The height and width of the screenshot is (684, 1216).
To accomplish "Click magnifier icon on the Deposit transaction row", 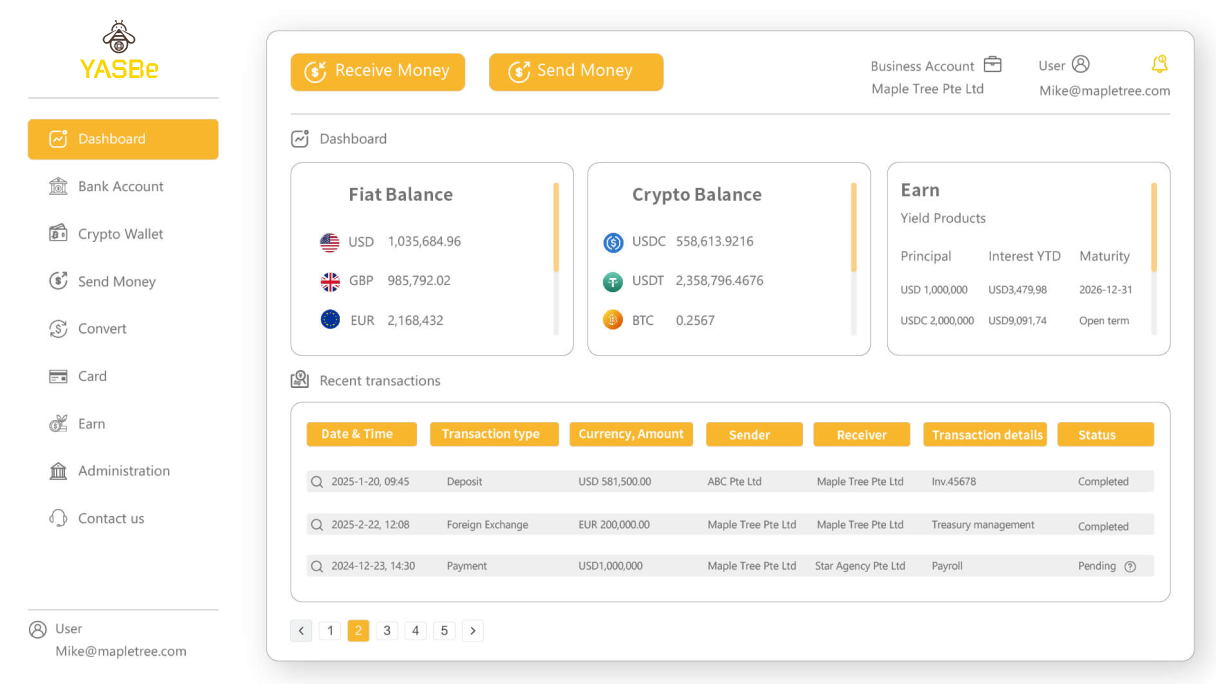I will 317,482.
